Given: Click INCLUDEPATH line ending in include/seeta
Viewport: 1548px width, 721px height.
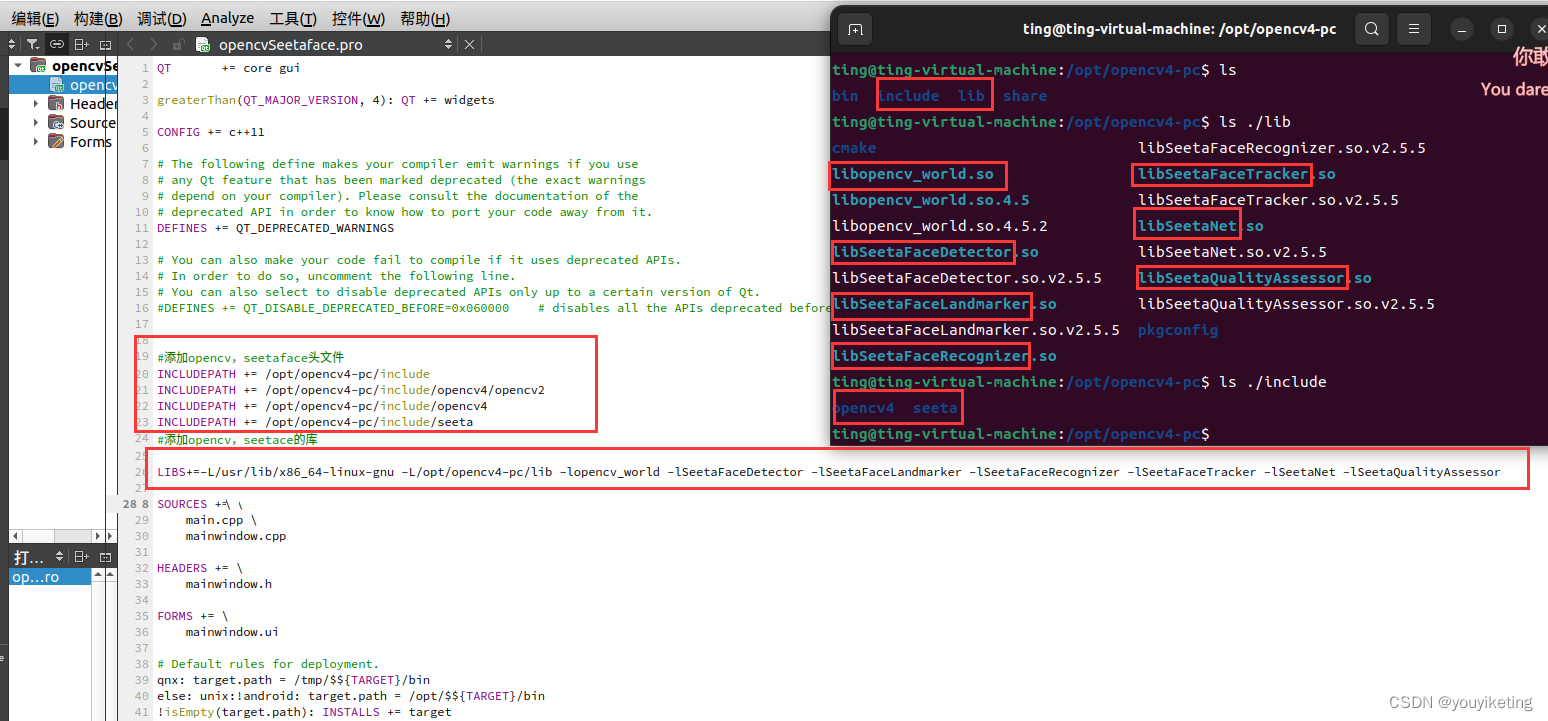Looking at the screenshot, I should (315, 422).
